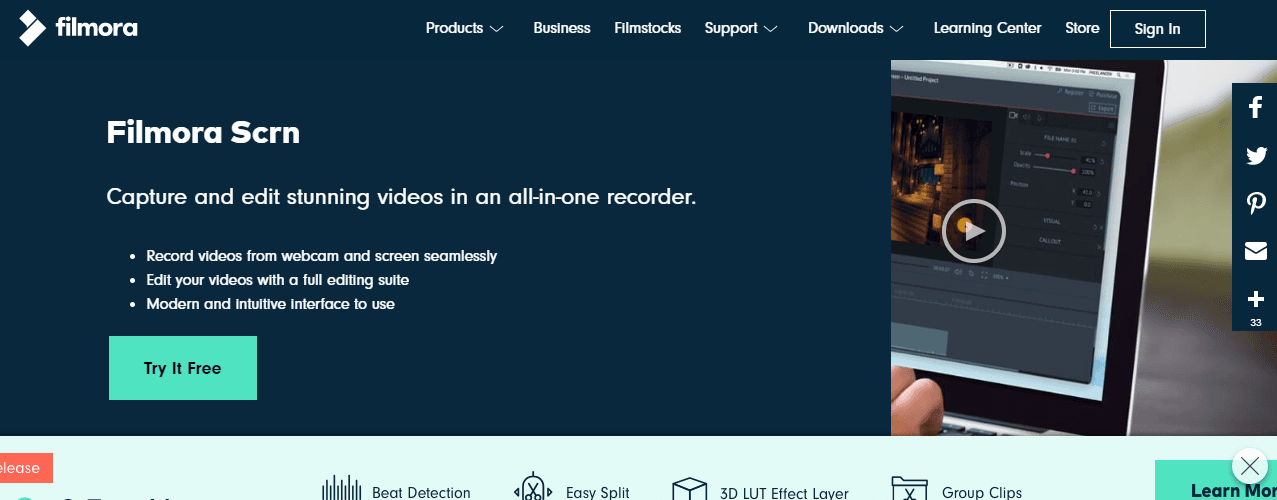Expand the Support dropdown menu
The image size is (1277, 500).
click(x=741, y=28)
